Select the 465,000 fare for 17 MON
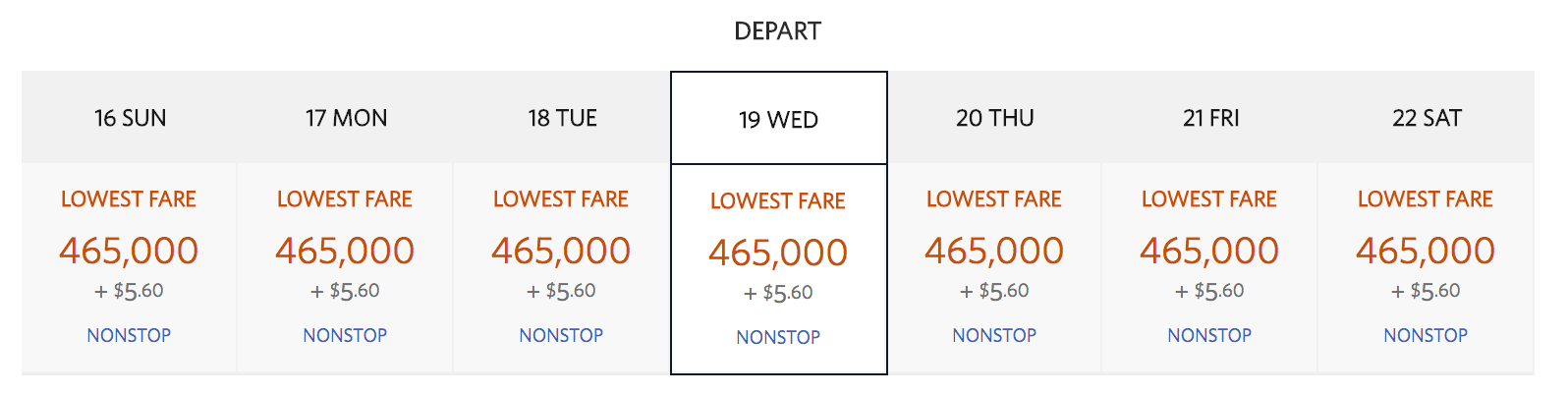1568x395 pixels. 345,251
